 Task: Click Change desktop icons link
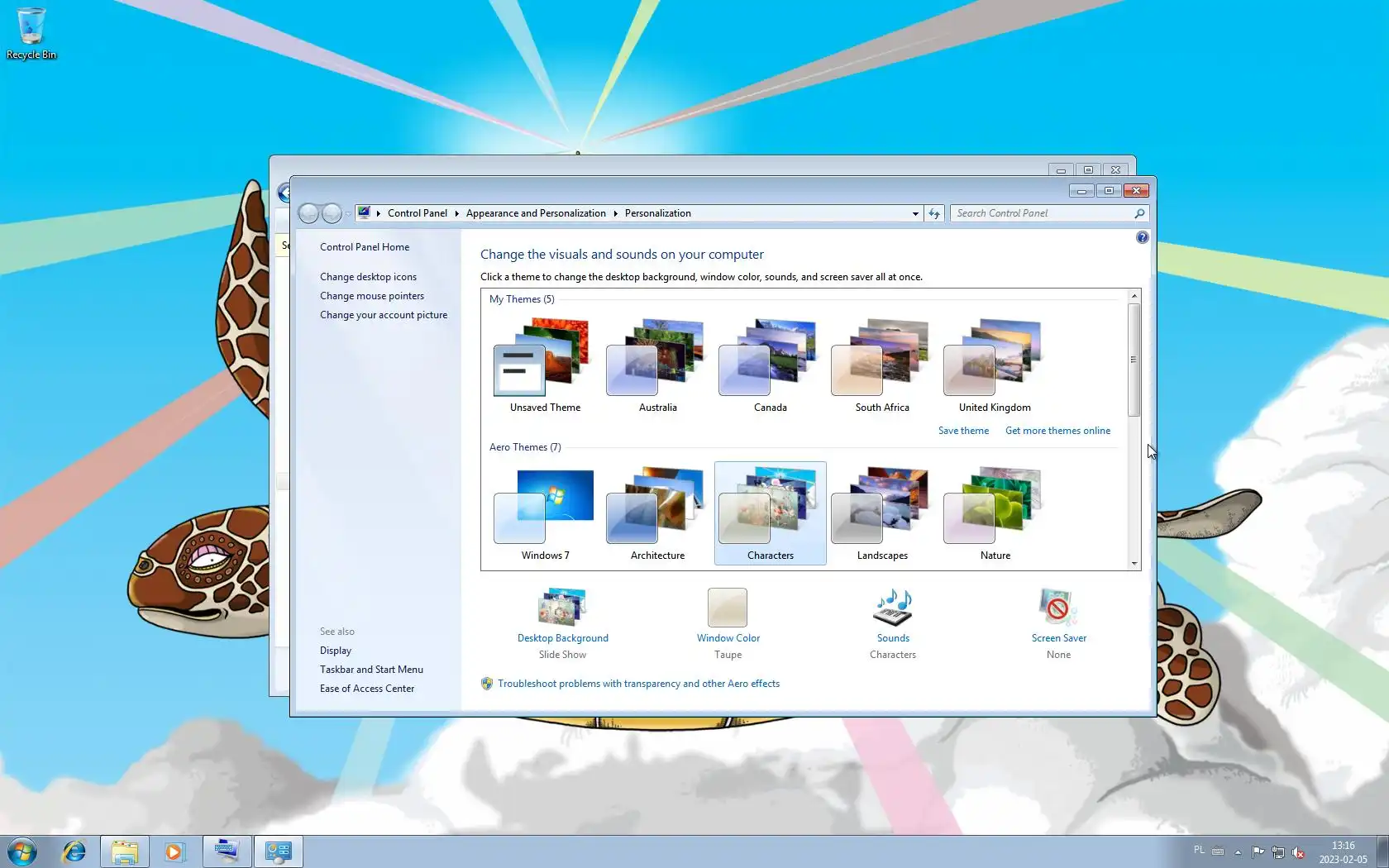[x=368, y=277]
